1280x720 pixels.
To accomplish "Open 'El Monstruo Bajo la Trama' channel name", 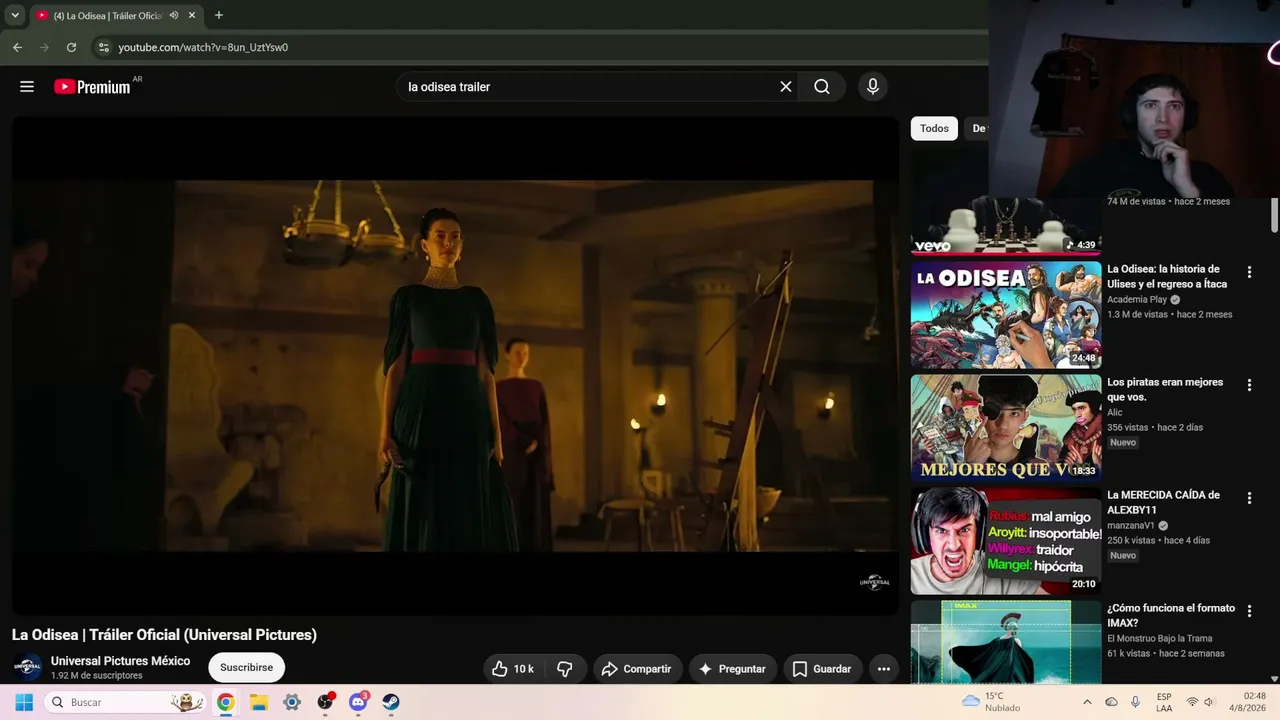I will [x=1160, y=638].
